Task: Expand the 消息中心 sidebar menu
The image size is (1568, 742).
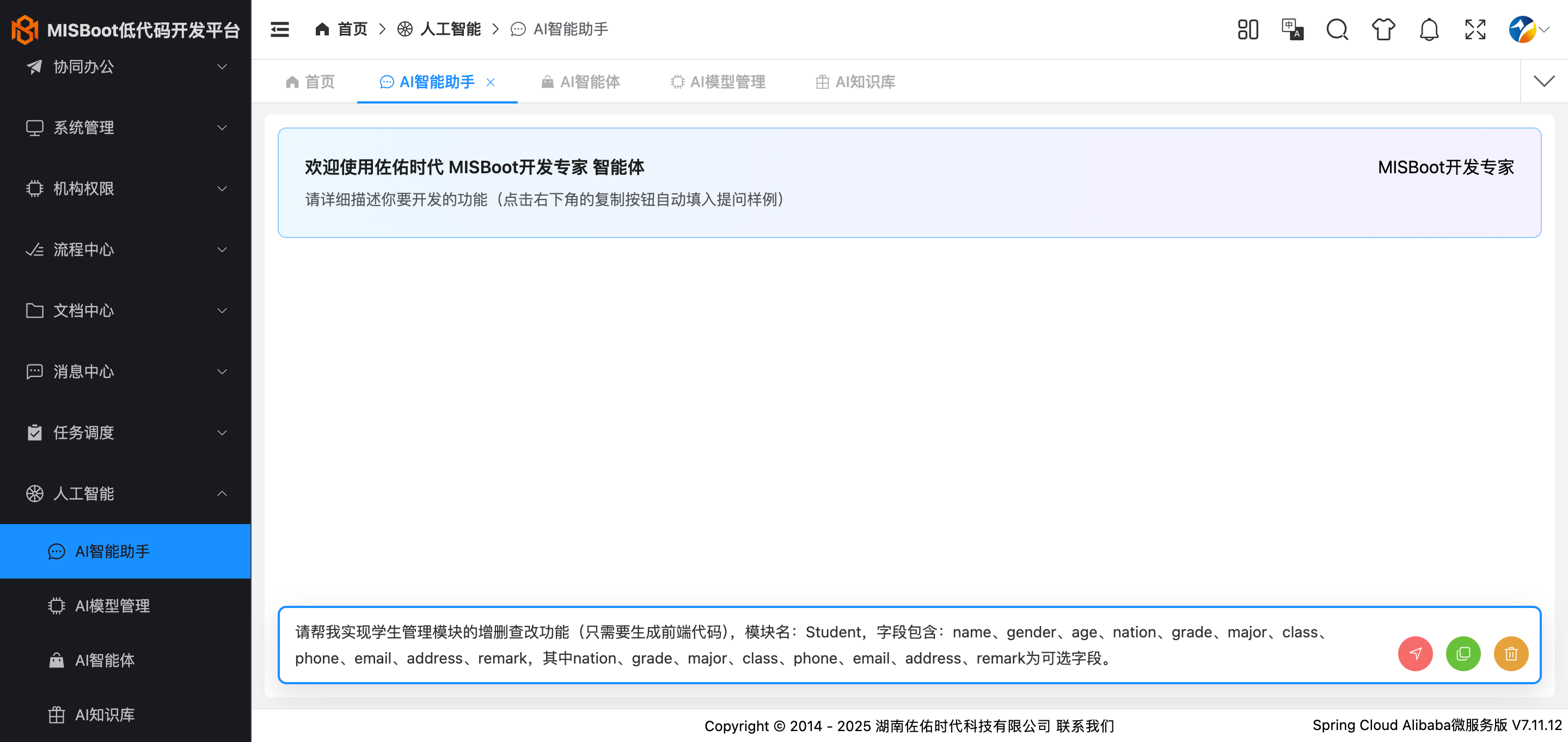Action: (125, 371)
